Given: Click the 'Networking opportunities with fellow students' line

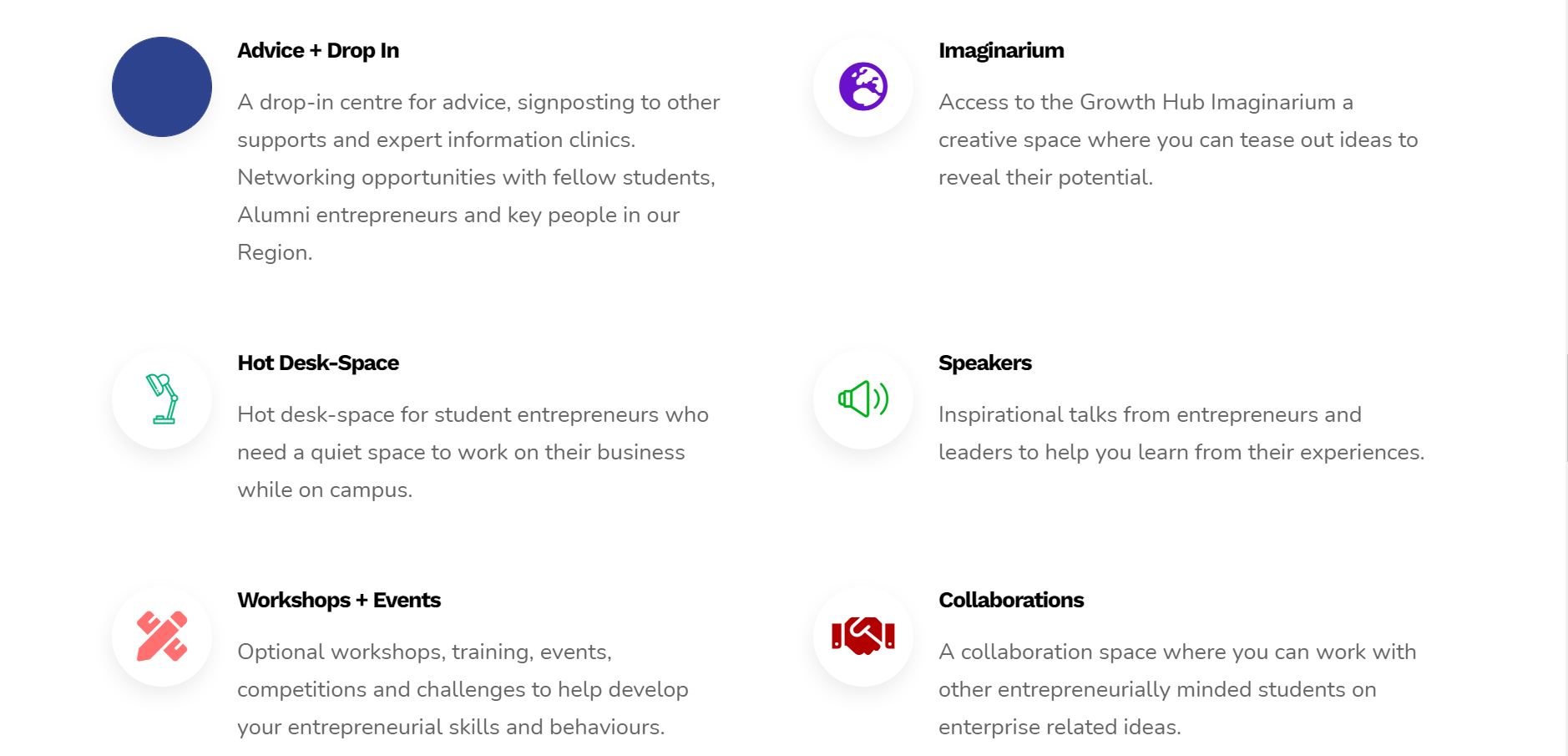Looking at the screenshot, I should click(x=476, y=178).
